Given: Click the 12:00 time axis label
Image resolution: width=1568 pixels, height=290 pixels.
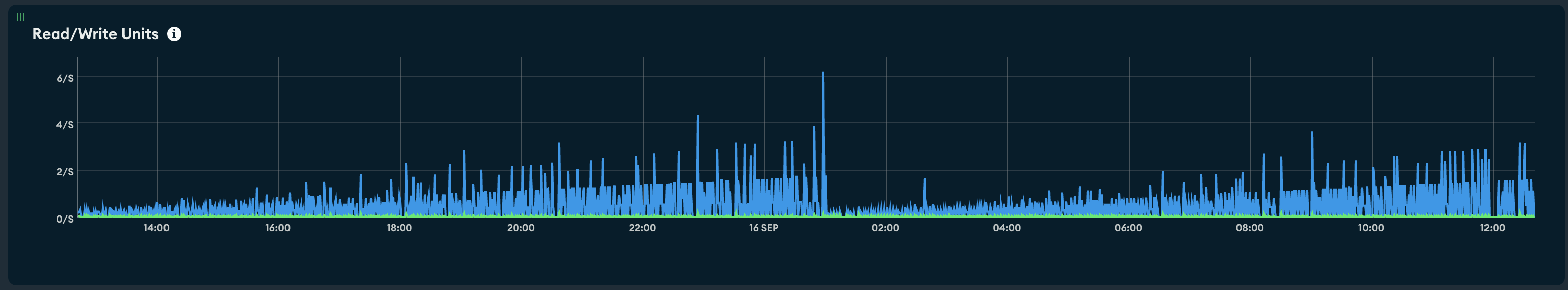Looking at the screenshot, I should 1493,228.
